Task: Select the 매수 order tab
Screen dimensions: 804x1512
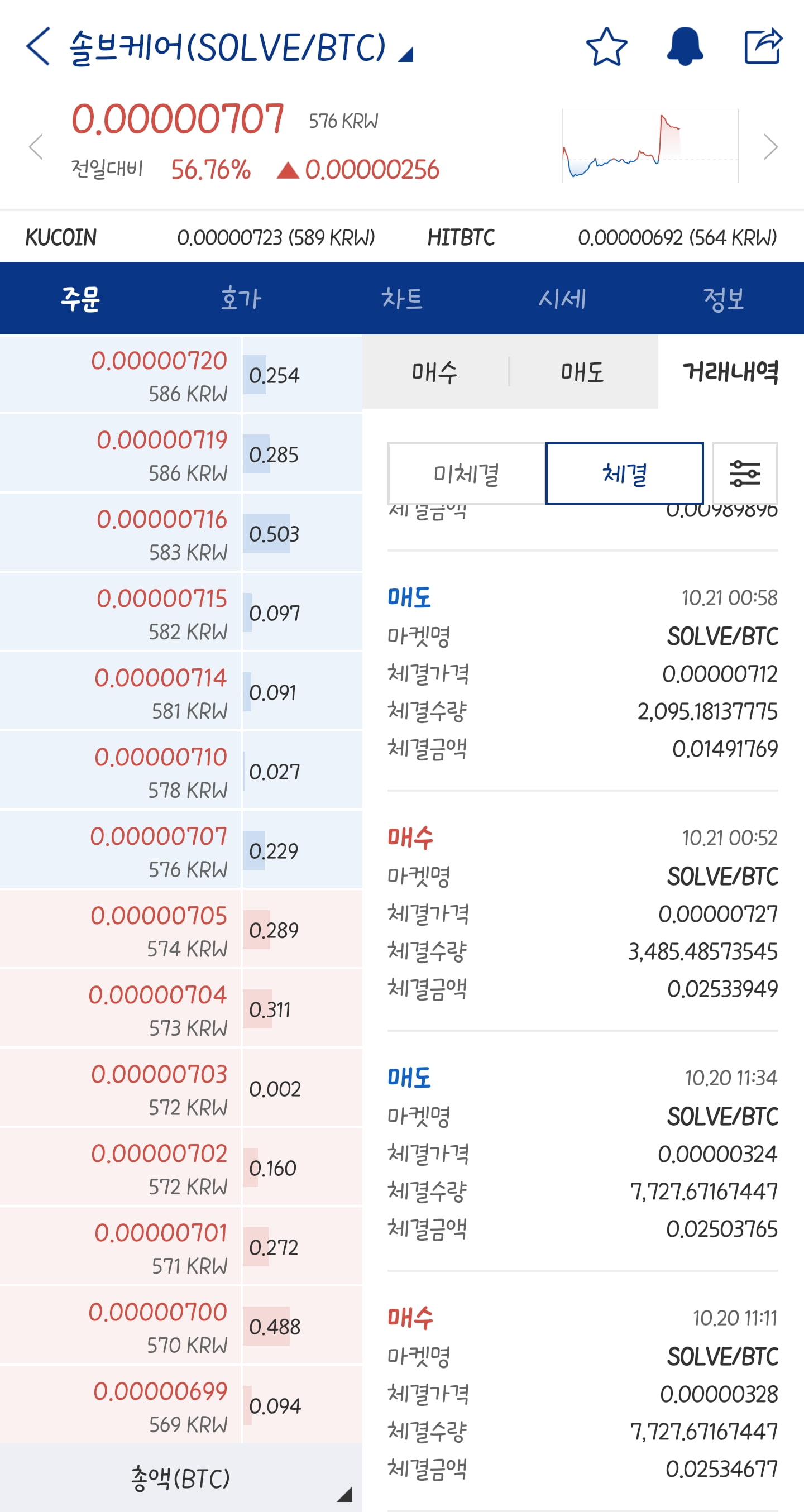Action: click(x=435, y=372)
